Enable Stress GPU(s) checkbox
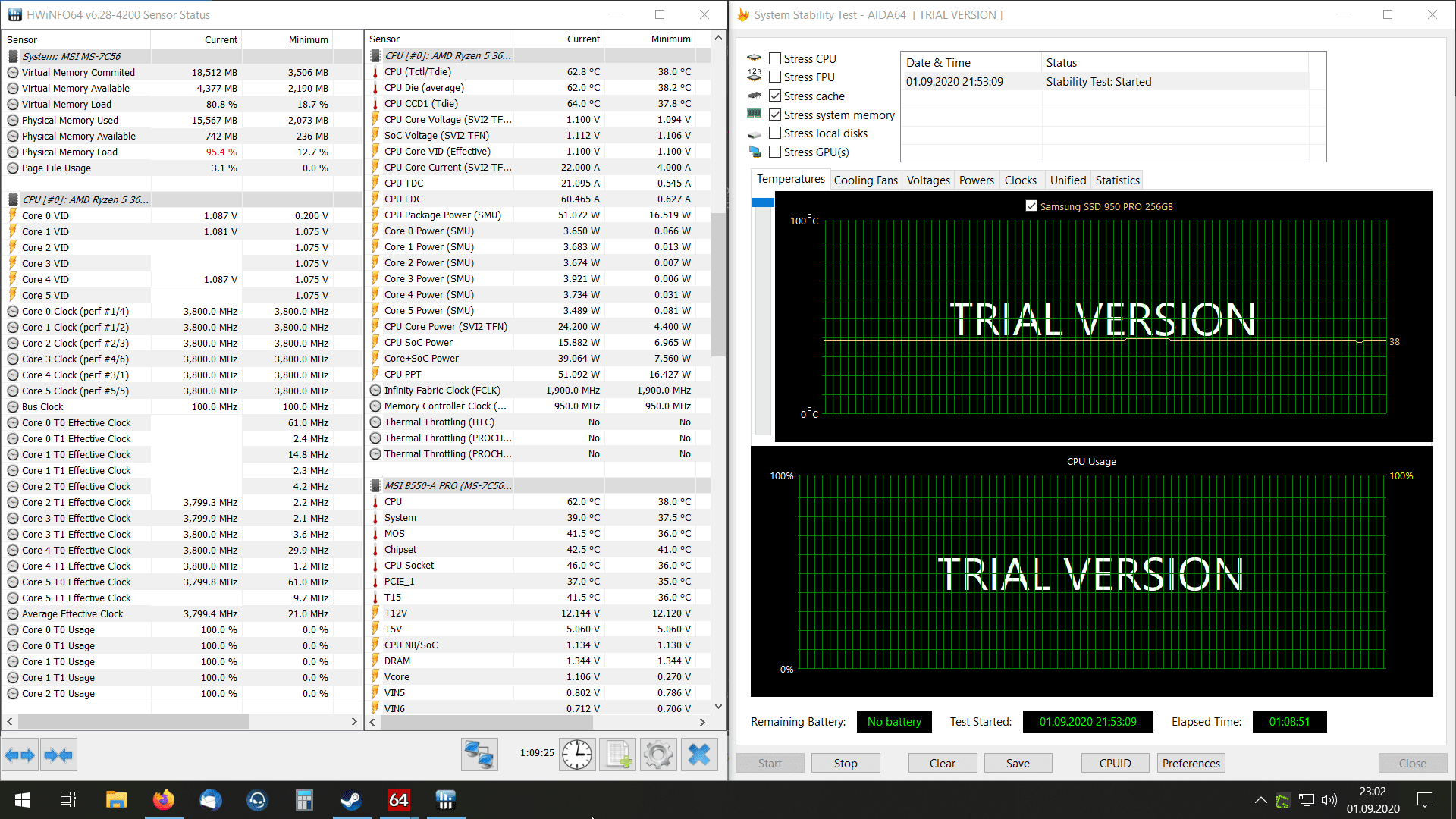 coord(775,152)
